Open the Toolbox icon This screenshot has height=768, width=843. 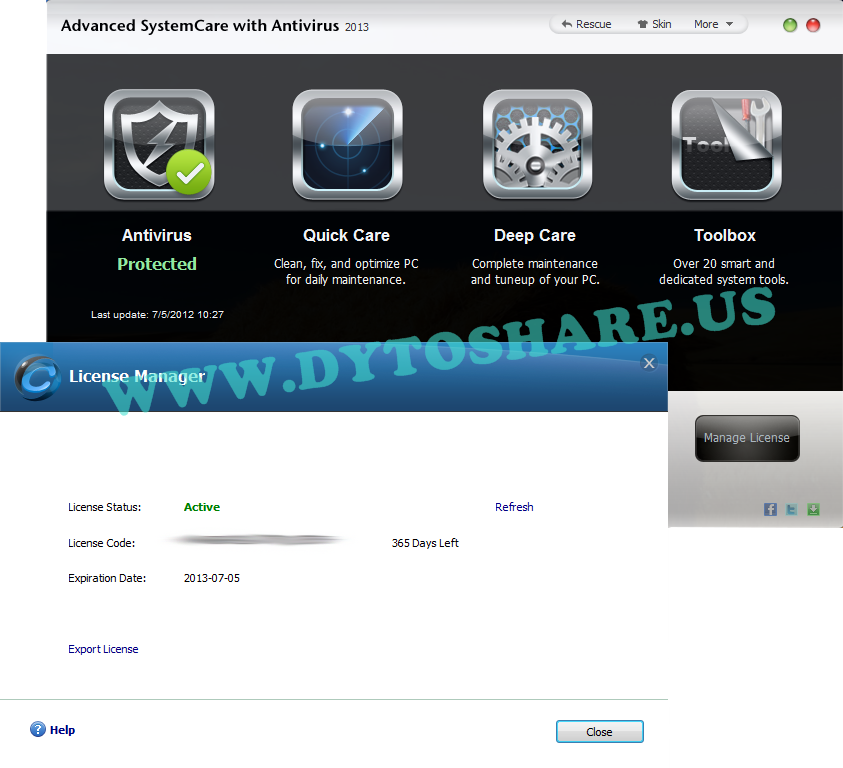pos(726,144)
